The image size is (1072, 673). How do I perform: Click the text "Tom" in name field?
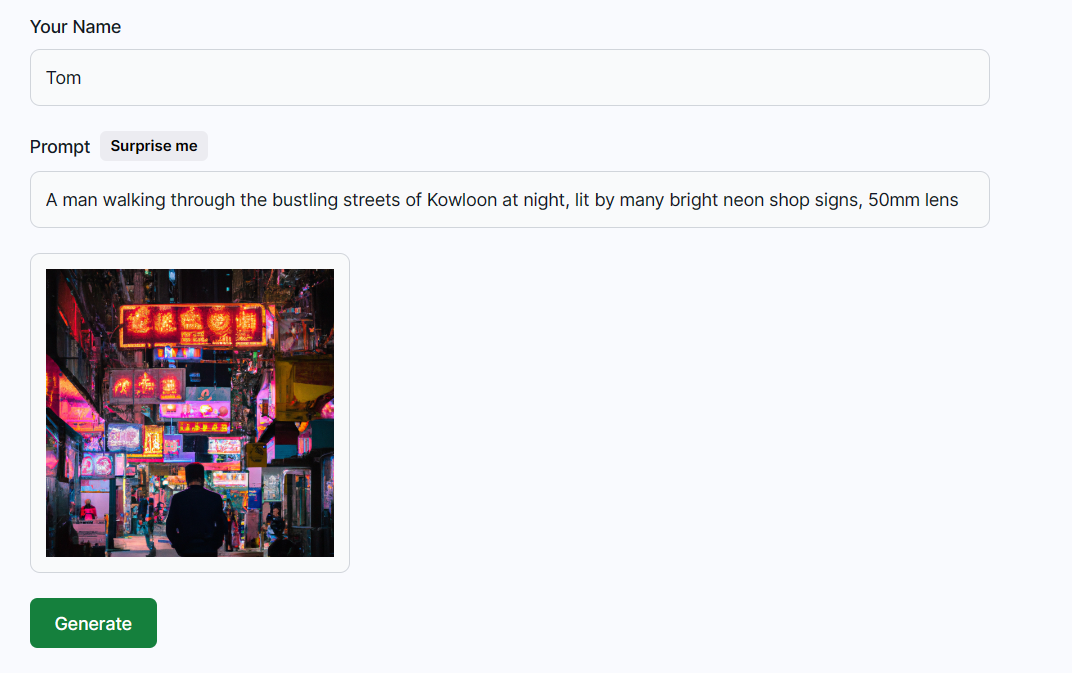click(64, 78)
